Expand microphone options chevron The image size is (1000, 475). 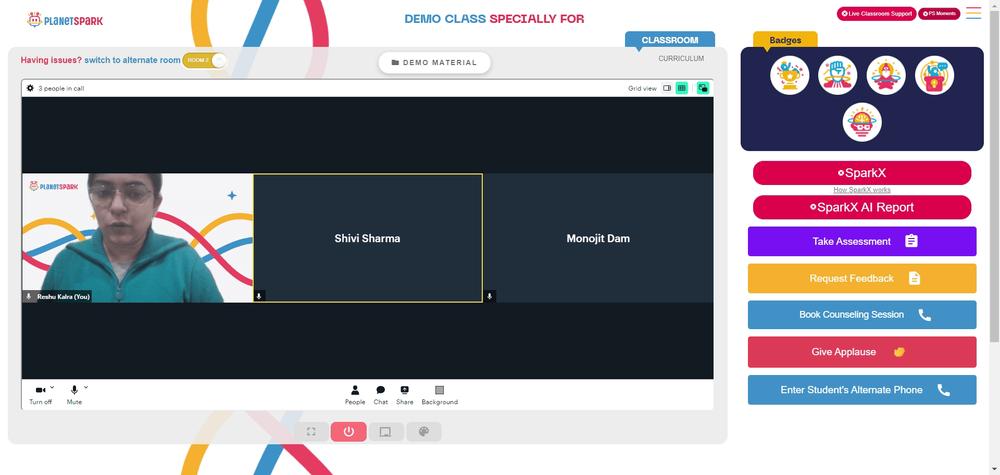(x=86, y=387)
